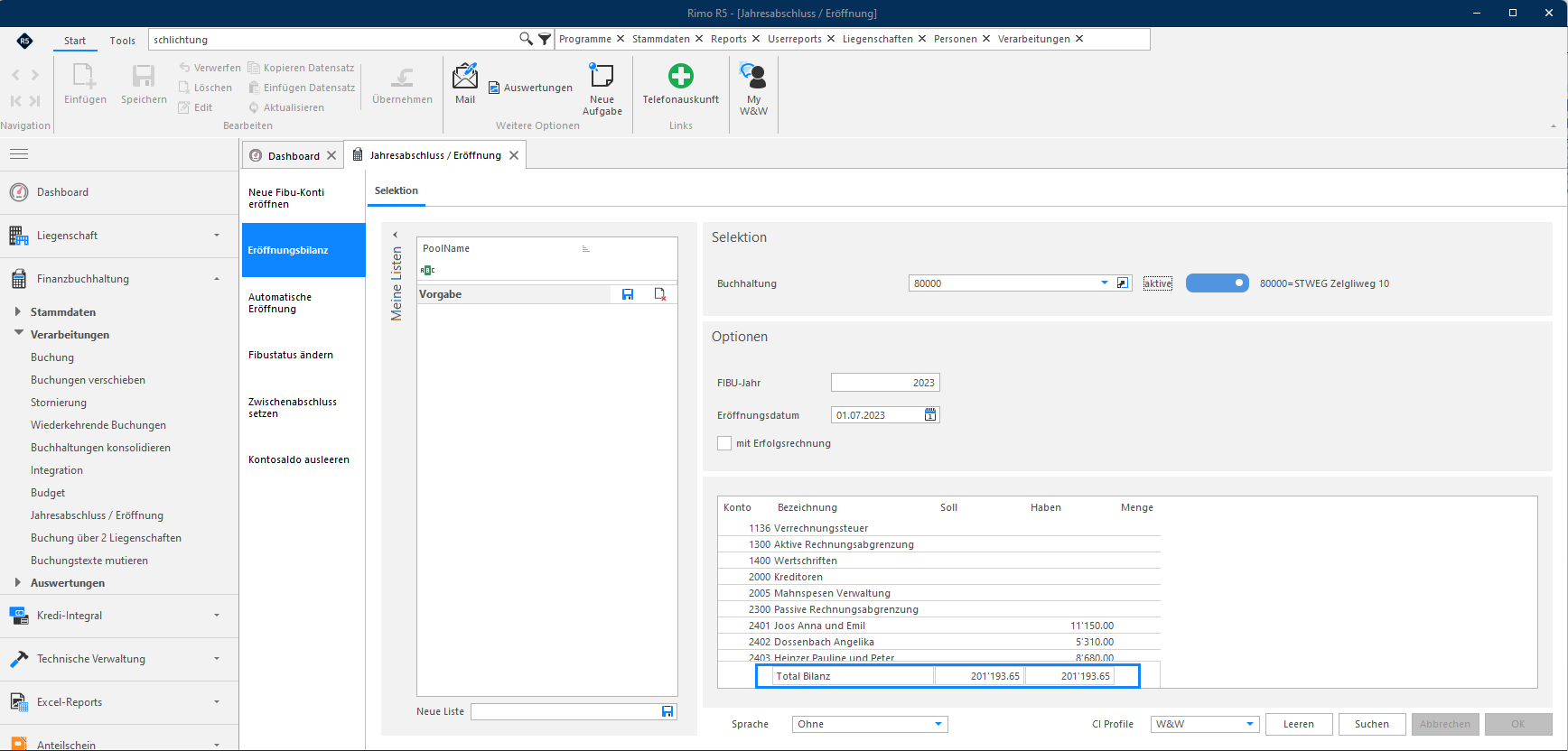Select the 2401 Joos Anna und Emil row
This screenshot has height=751, width=1568.
click(939, 626)
